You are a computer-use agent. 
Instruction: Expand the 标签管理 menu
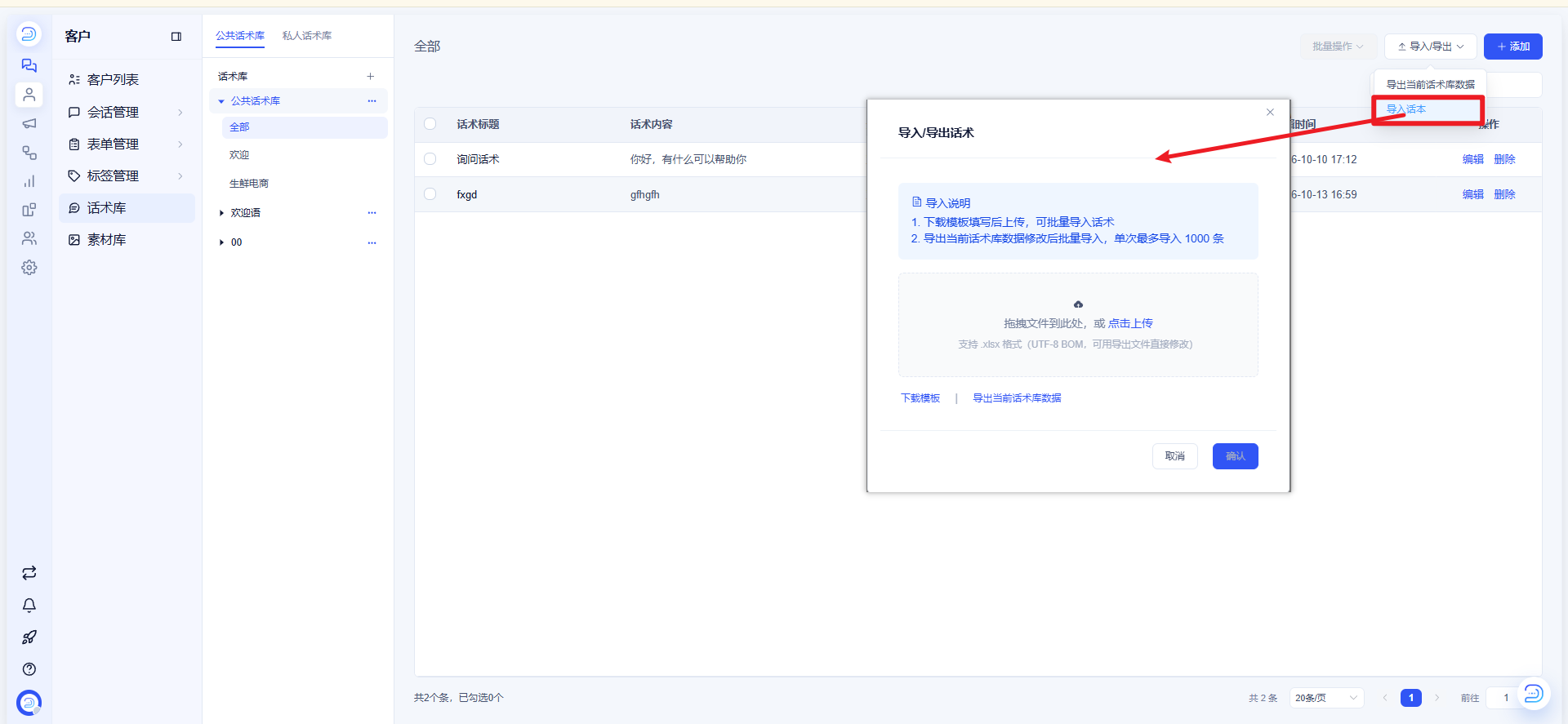tap(127, 175)
